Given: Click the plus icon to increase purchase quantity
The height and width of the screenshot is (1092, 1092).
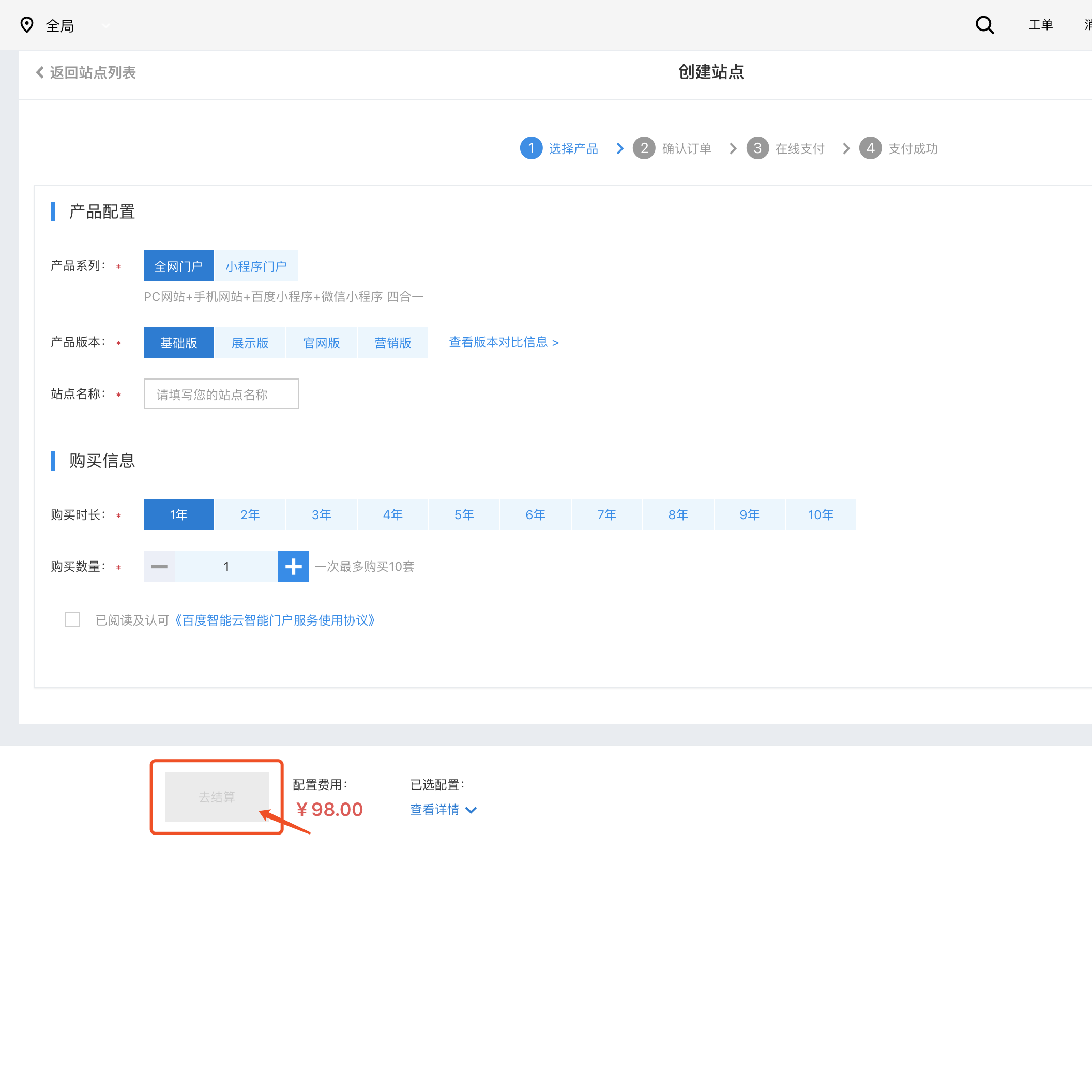Looking at the screenshot, I should (293, 566).
